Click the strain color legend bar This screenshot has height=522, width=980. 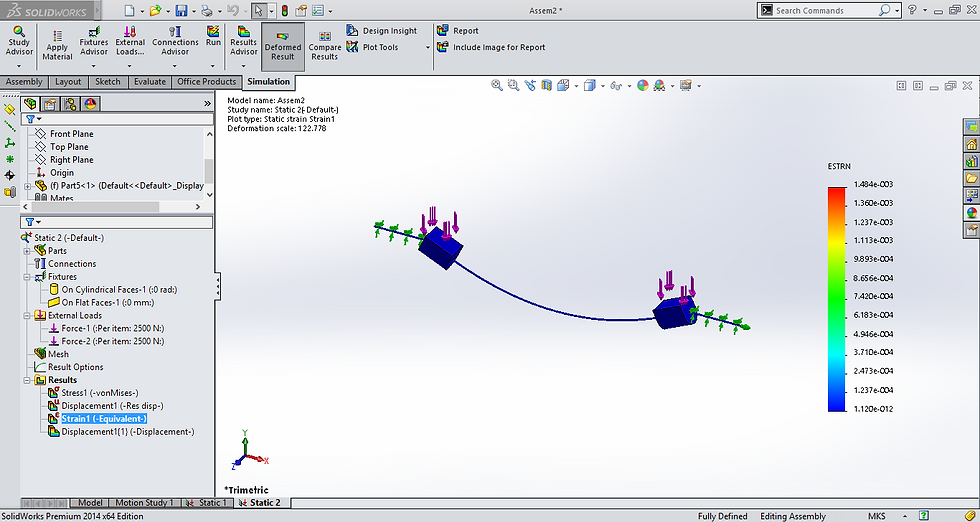(836, 299)
